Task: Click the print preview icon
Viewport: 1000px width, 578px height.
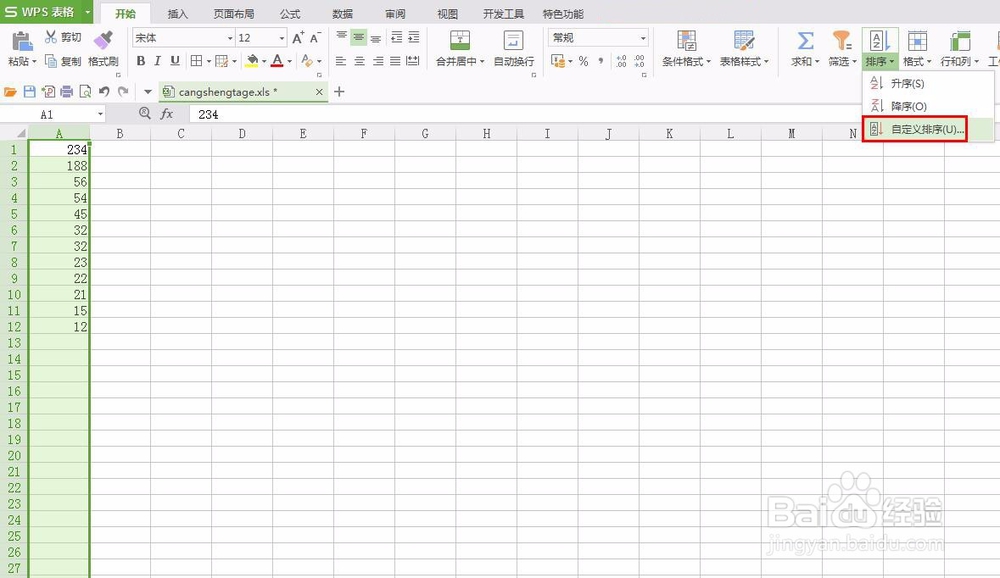Action: [85, 92]
